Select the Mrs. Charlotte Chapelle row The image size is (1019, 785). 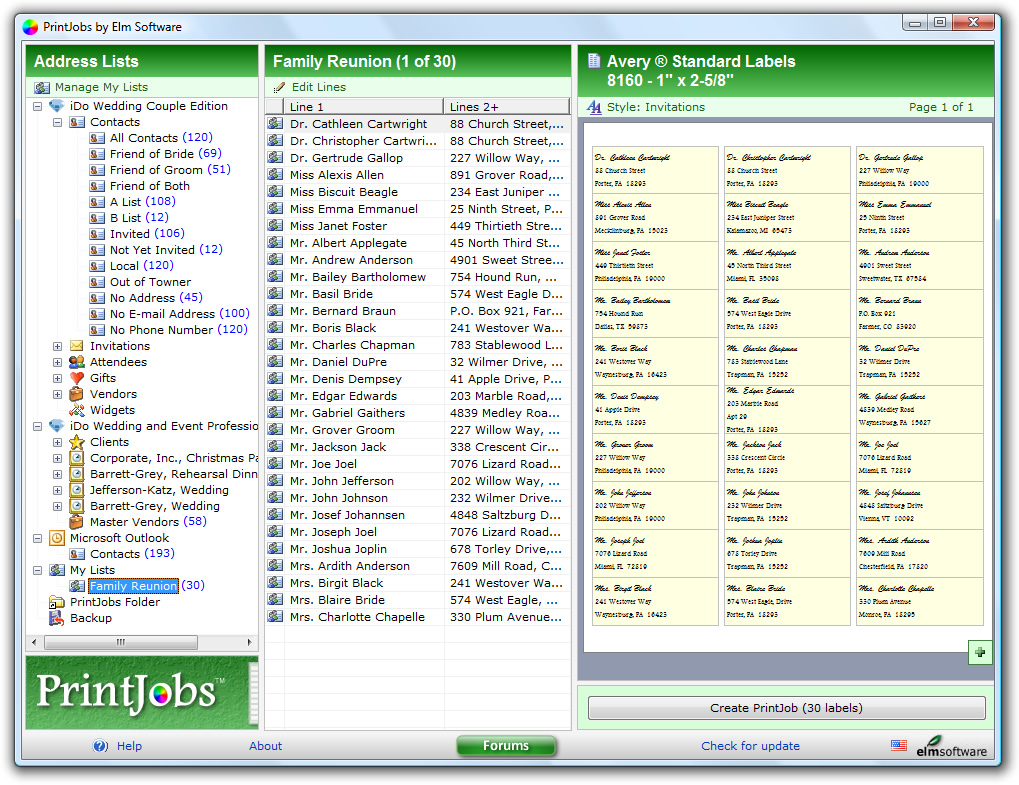point(417,617)
